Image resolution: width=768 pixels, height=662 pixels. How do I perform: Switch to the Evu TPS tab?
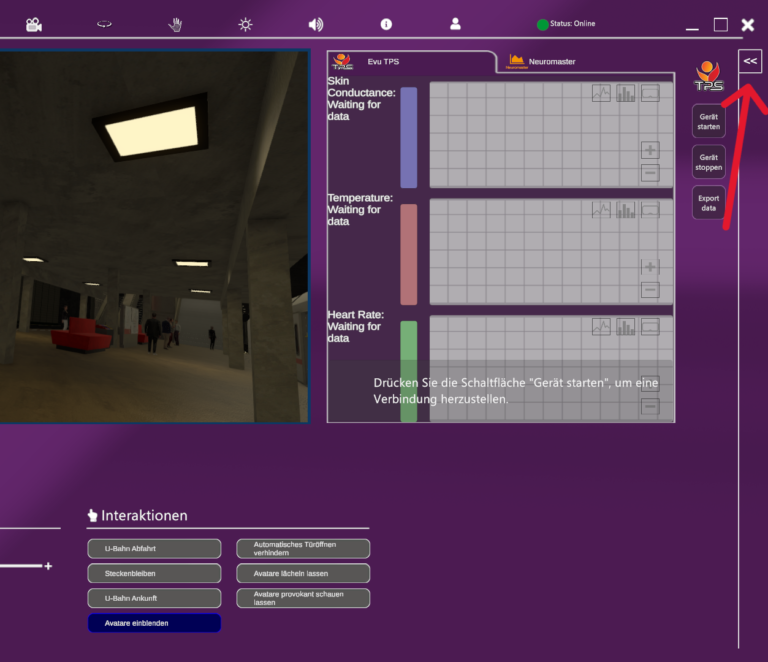pos(411,62)
